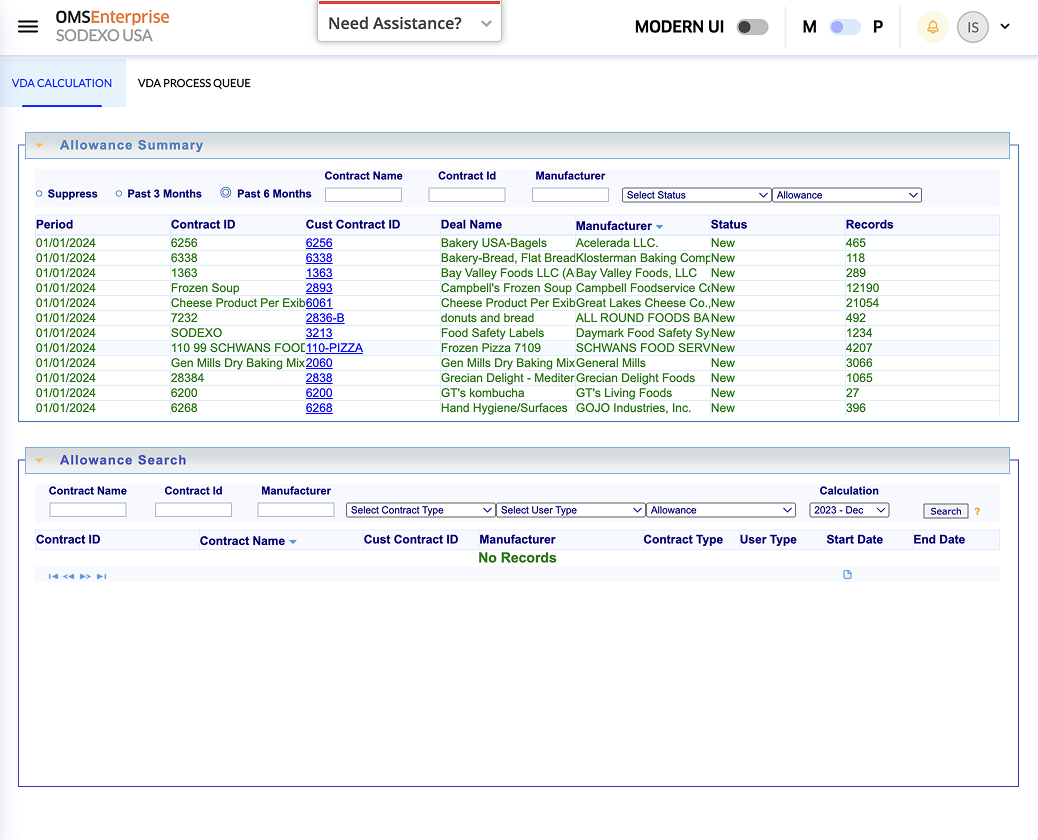Open the notifications bell
The image size is (1038, 840).
tap(932, 27)
